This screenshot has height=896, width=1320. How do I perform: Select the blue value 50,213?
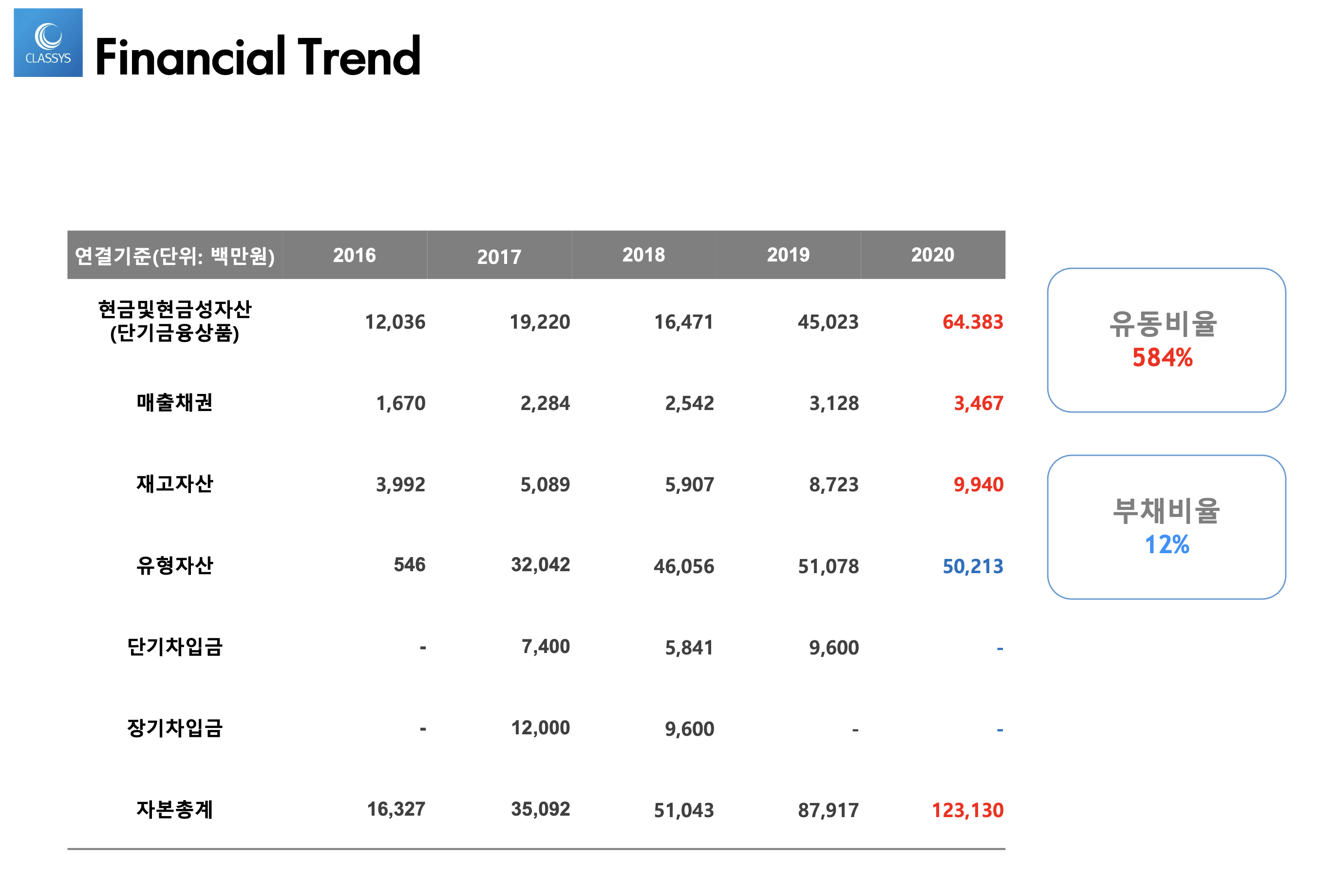coord(973,566)
